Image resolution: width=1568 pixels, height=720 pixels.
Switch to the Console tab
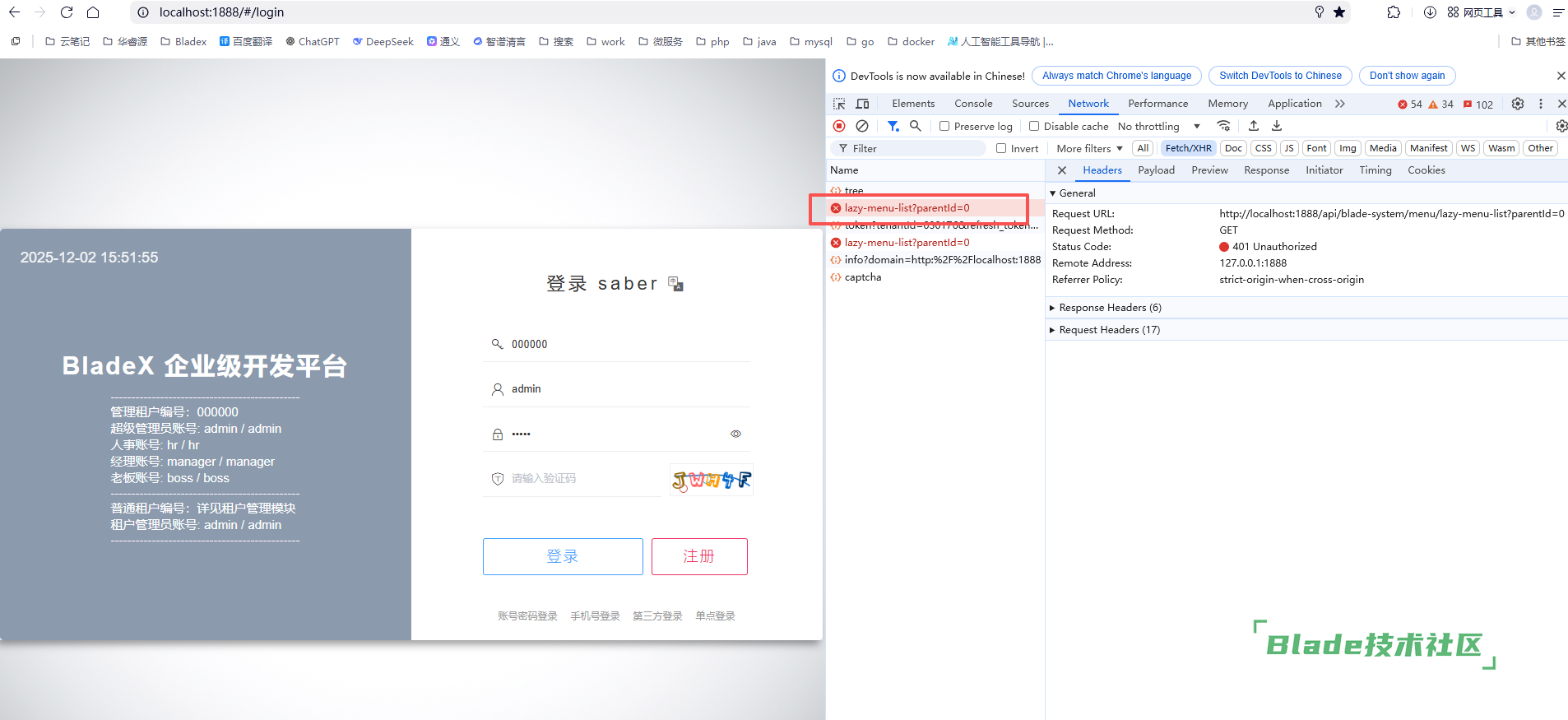[x=973, y=104]
